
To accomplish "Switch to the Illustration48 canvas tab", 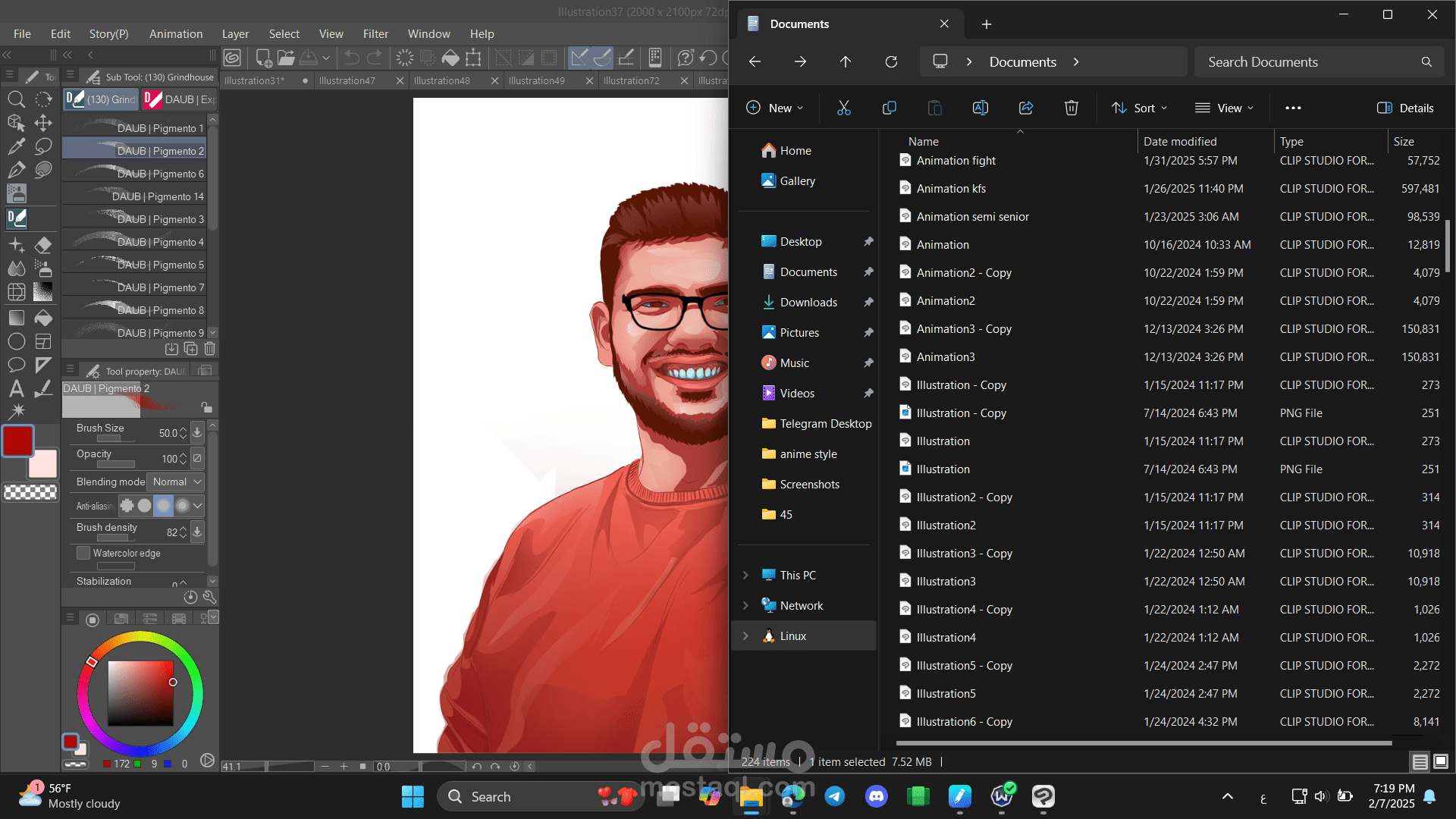I will (x=442, y=80).
